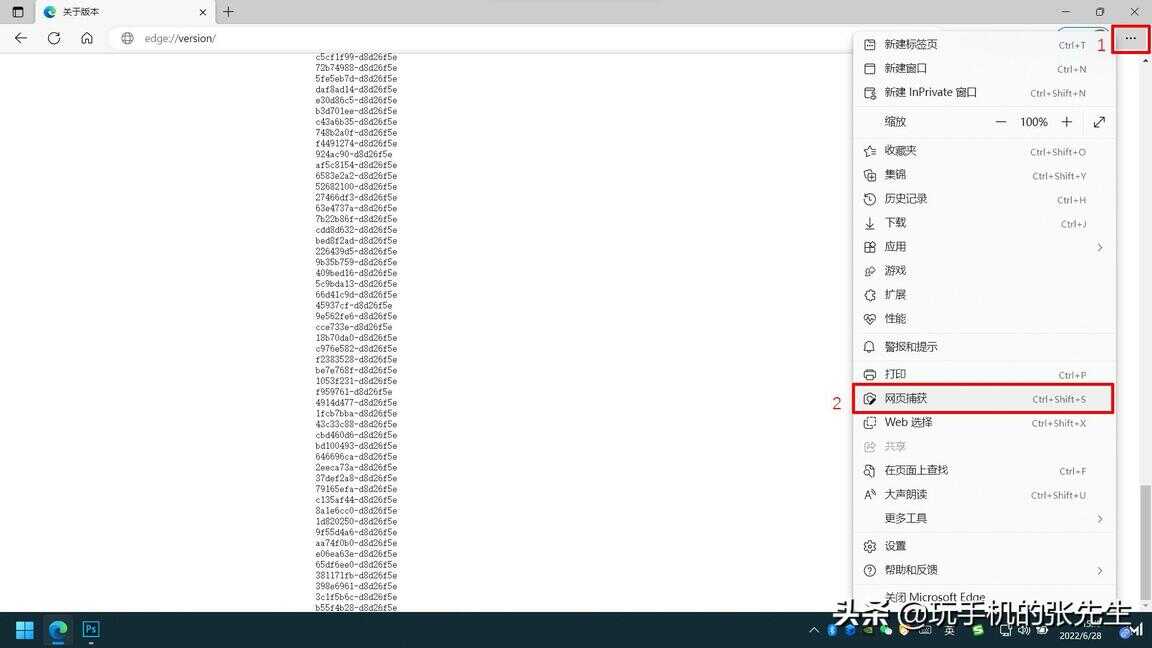Click the 帮助和反馈 question mark icon
Image resolution: width=1152 pixels, height=648 pixels.
(x=870, y=570)
